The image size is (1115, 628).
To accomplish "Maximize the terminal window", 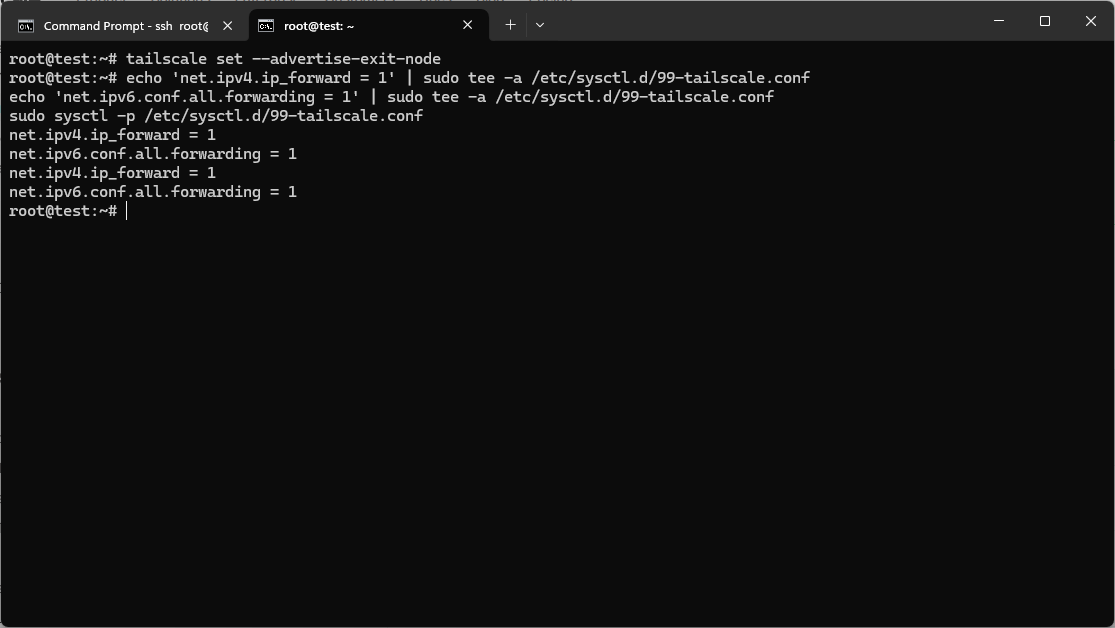I will point(1045,21).
